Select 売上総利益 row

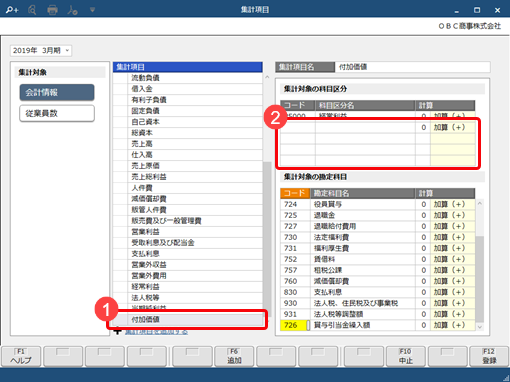click(188, 177)
